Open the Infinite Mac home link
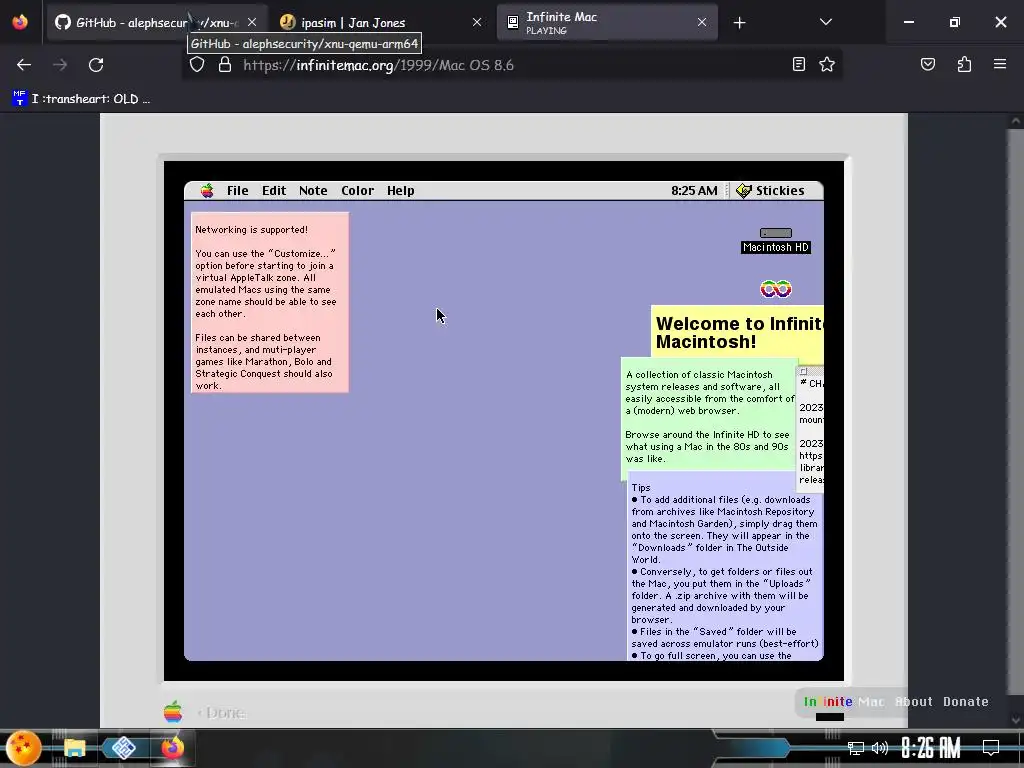This screenshot has height=768, width=1024. pos(844,701)
